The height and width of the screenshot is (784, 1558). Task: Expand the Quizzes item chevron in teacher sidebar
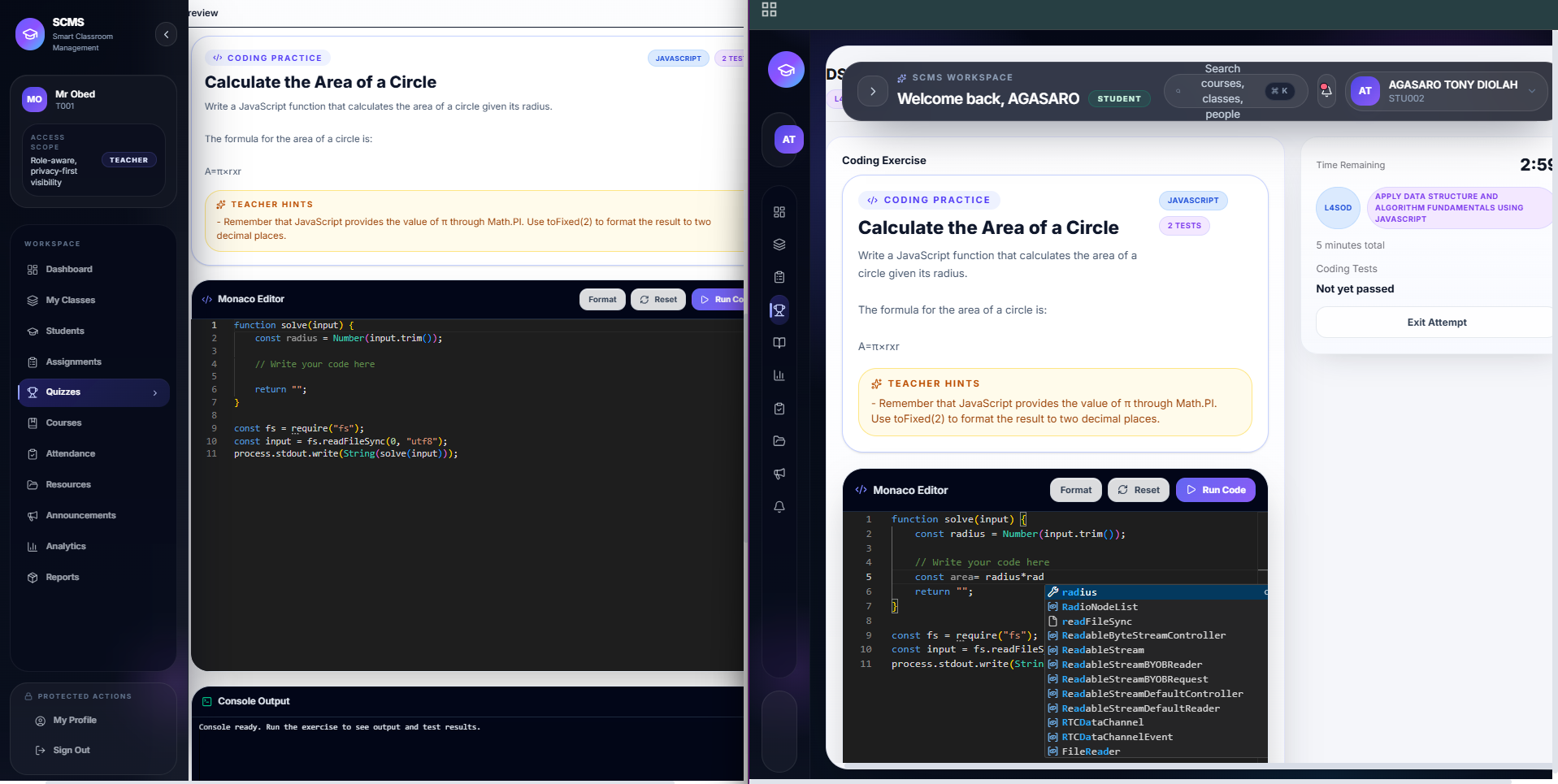[x=155, y=392]
